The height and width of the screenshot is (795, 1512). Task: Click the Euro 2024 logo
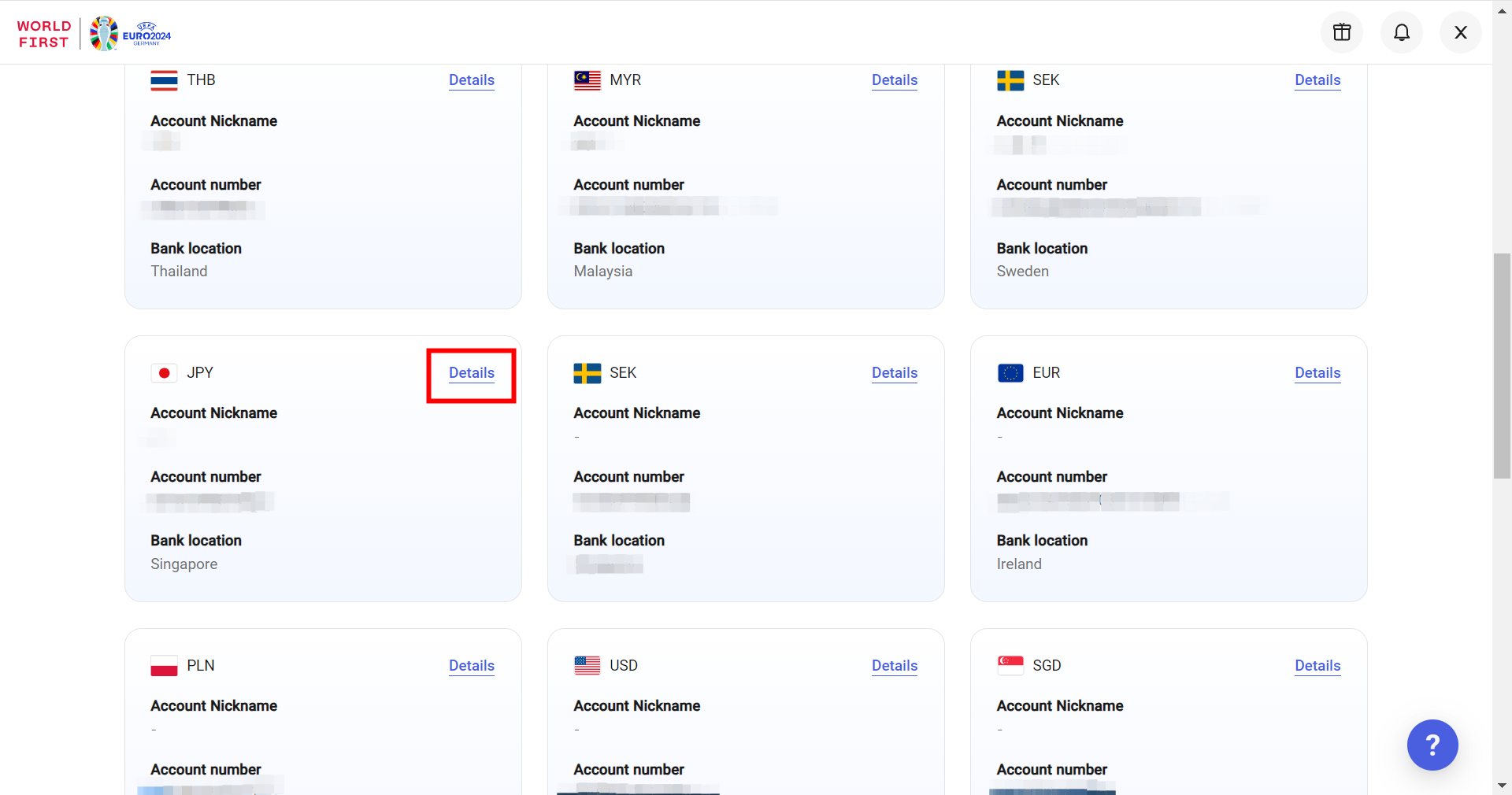pyautogui.click(x=131, y=34)
